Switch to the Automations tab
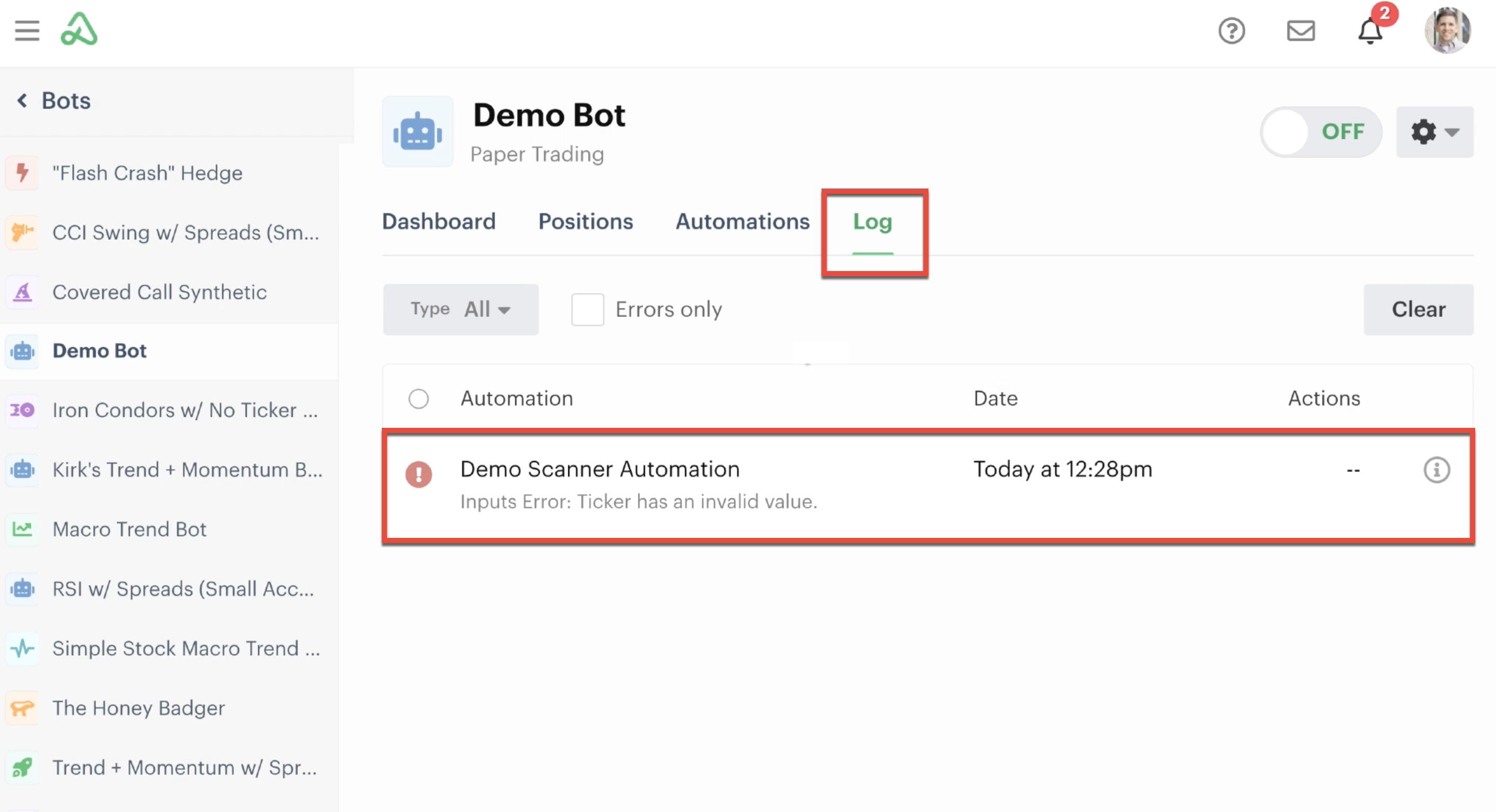 coord(742,222)
